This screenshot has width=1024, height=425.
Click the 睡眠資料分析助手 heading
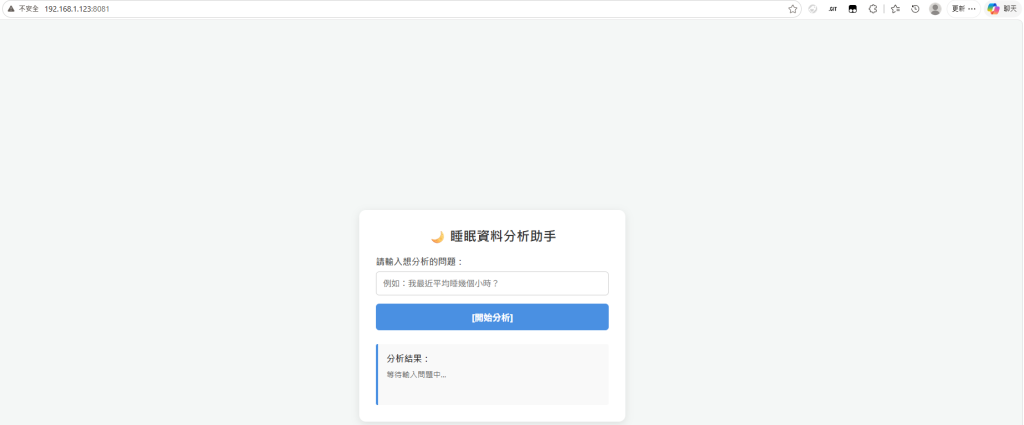pyautogui.click(x=503, y=237)
